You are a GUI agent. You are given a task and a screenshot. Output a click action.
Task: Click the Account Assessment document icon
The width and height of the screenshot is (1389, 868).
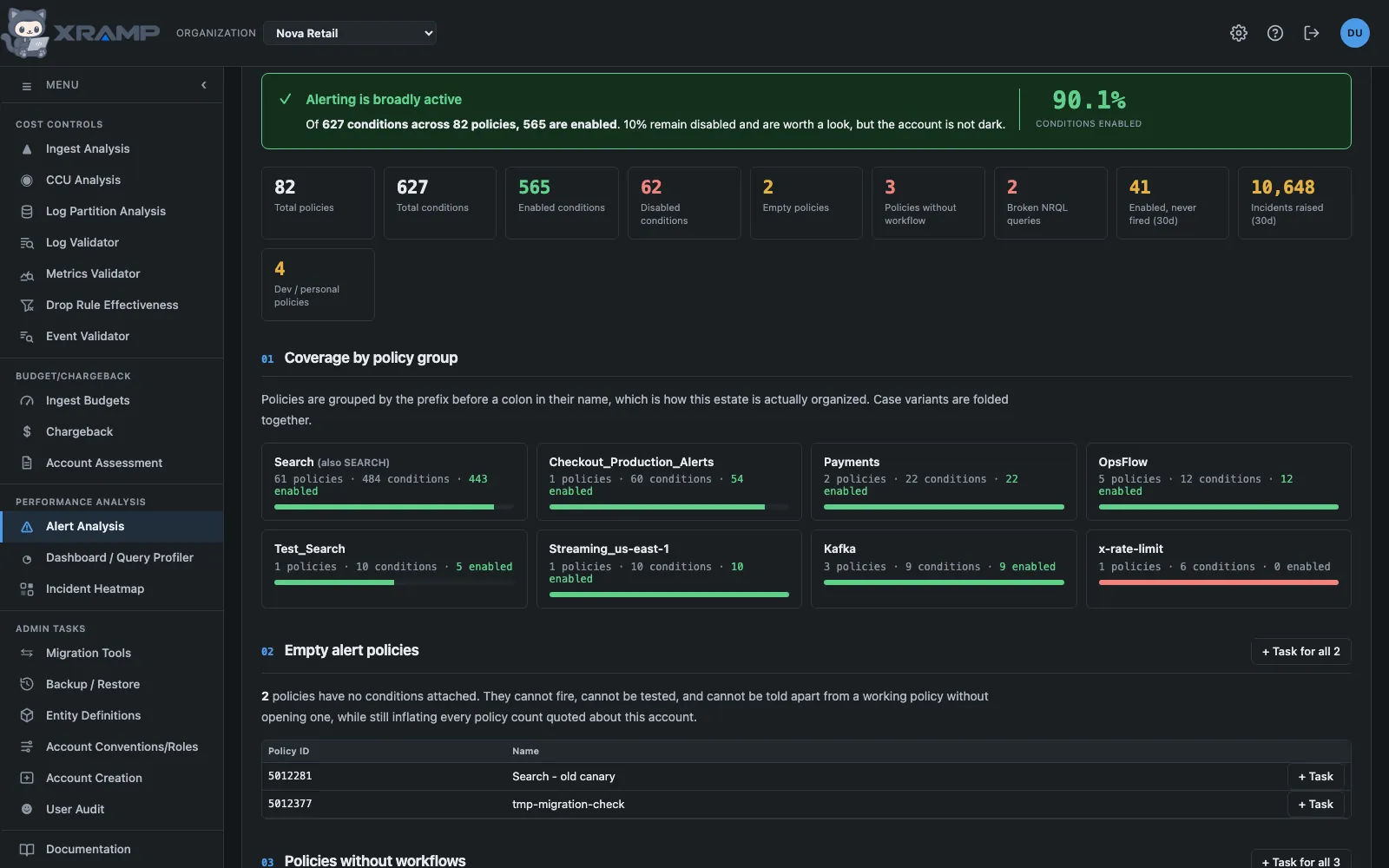tap(27, 464)
